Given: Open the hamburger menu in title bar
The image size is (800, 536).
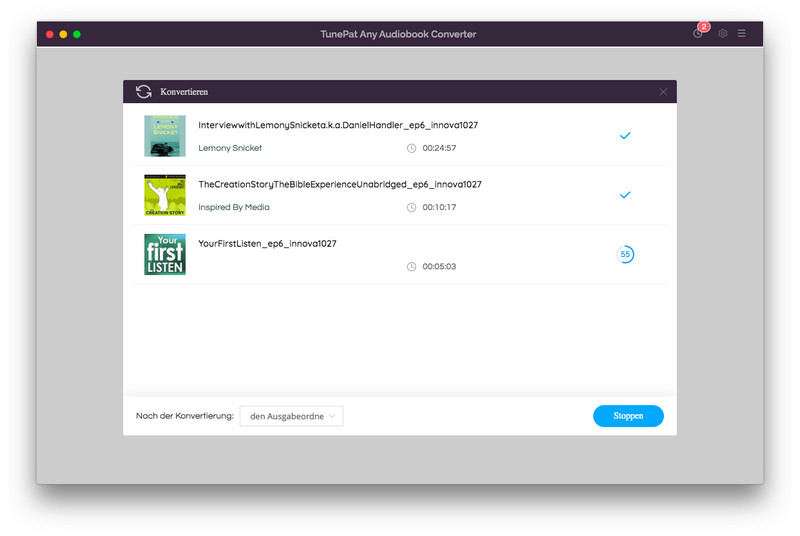Looking at the screenshot, I should [741, 34].
